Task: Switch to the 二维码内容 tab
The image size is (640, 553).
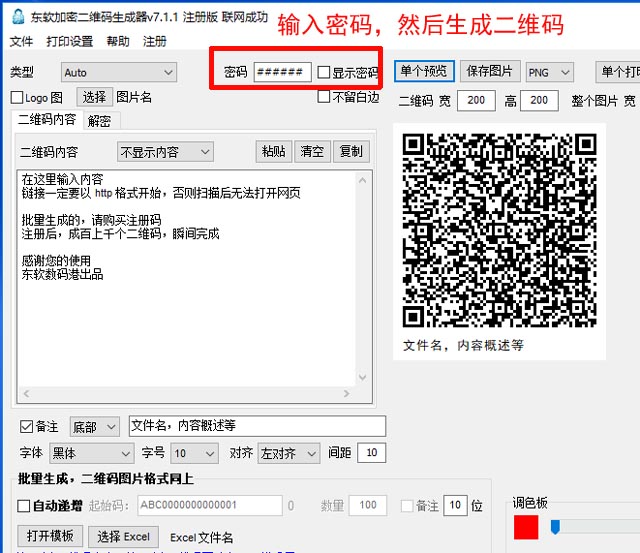Action: coord(47,120)
